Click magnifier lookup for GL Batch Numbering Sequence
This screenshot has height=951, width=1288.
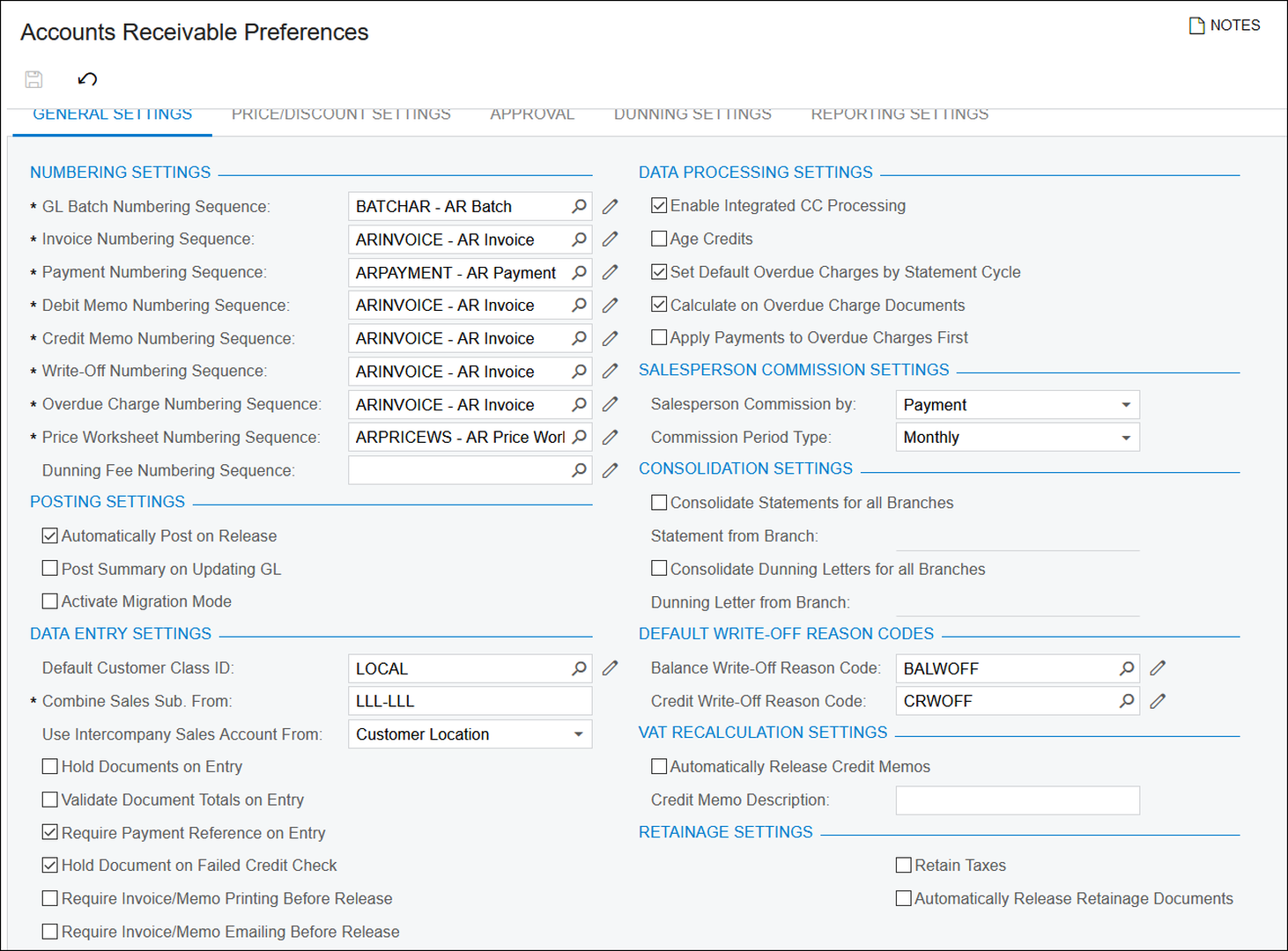click(579, 206)
